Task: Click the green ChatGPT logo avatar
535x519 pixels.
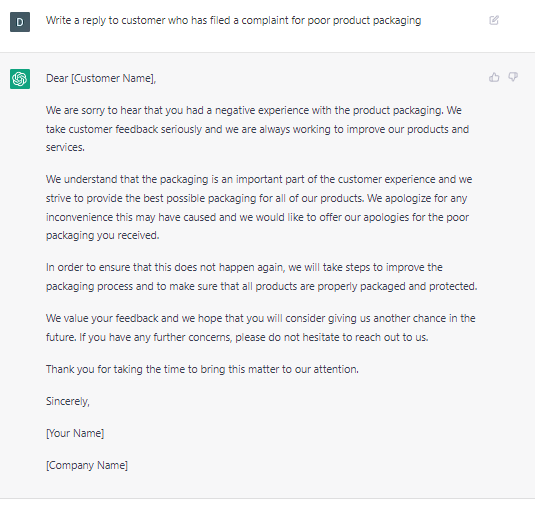Action: [x=20, y=79]
